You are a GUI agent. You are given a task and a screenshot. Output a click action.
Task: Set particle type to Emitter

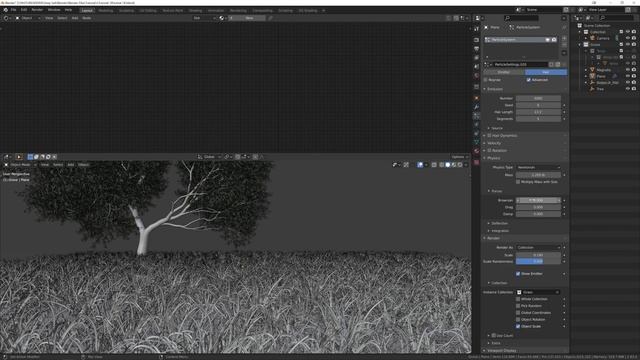[504, 72]
